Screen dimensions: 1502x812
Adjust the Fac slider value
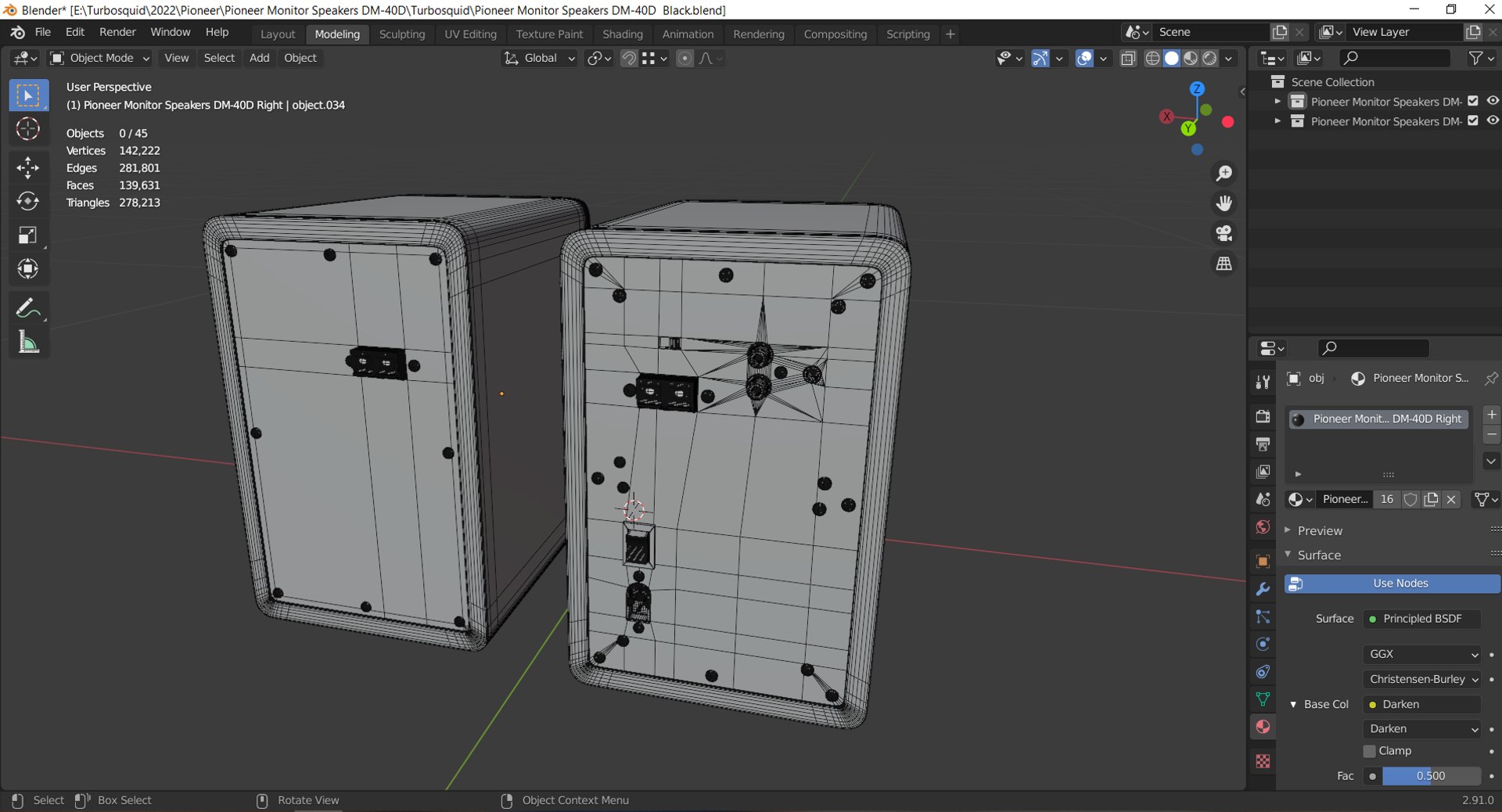(x=1430, y=776)
